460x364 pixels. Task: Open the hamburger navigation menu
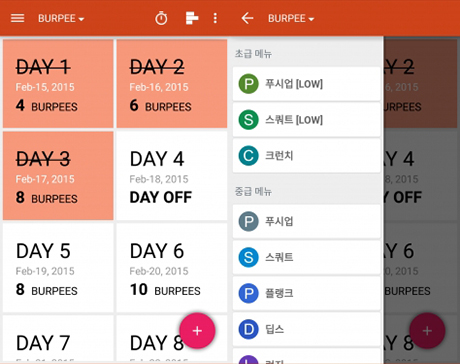click(17, 18)
